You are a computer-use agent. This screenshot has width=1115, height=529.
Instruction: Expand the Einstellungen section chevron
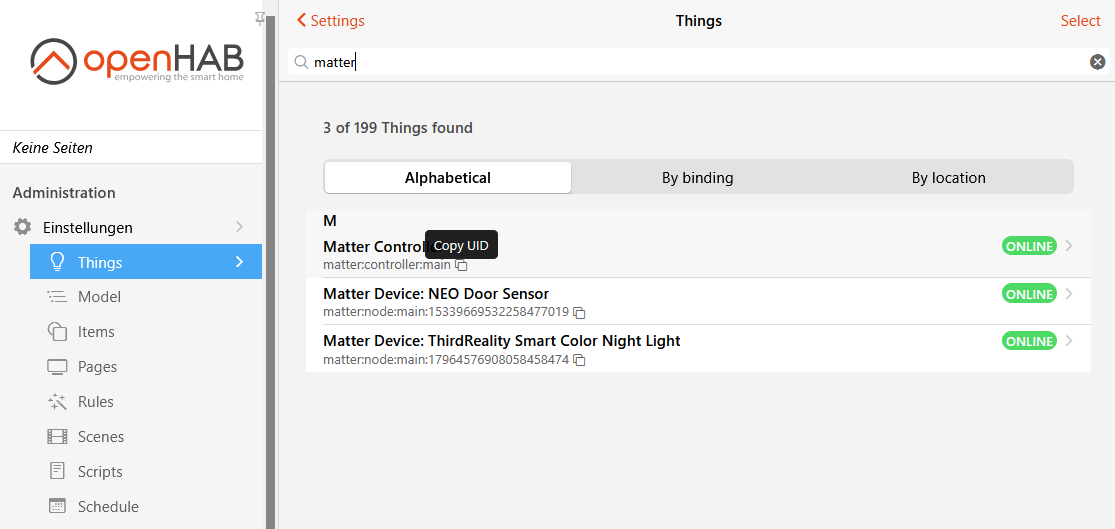(x=239, y=227)
